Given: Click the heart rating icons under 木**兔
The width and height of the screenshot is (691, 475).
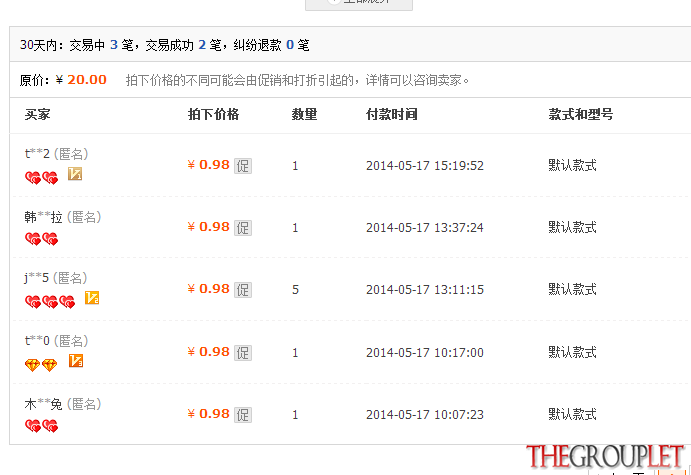Looking at the screenshot, I should [41, 426].
